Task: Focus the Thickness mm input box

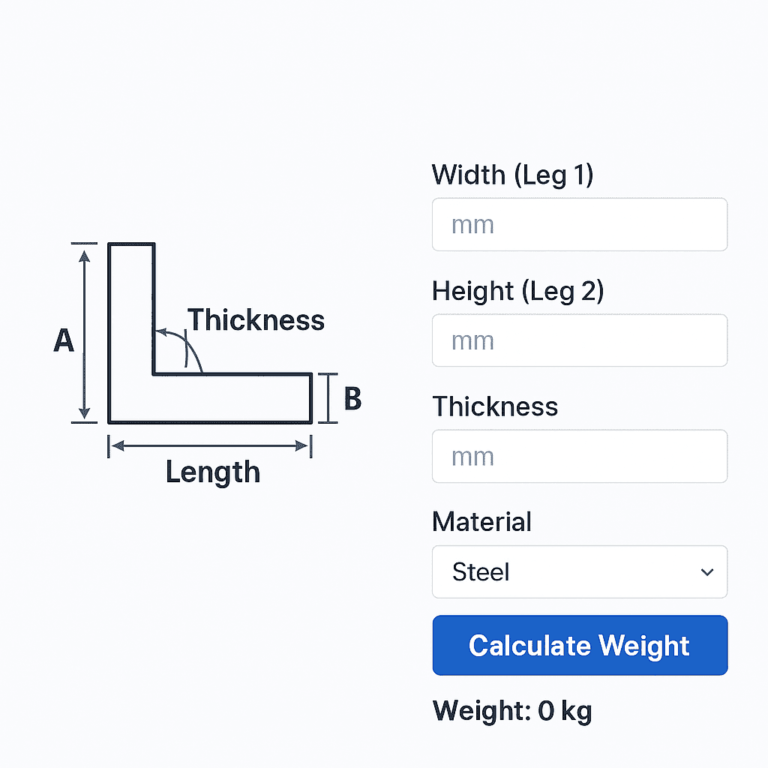Action: pyautogui.click(x=579, y=457)
